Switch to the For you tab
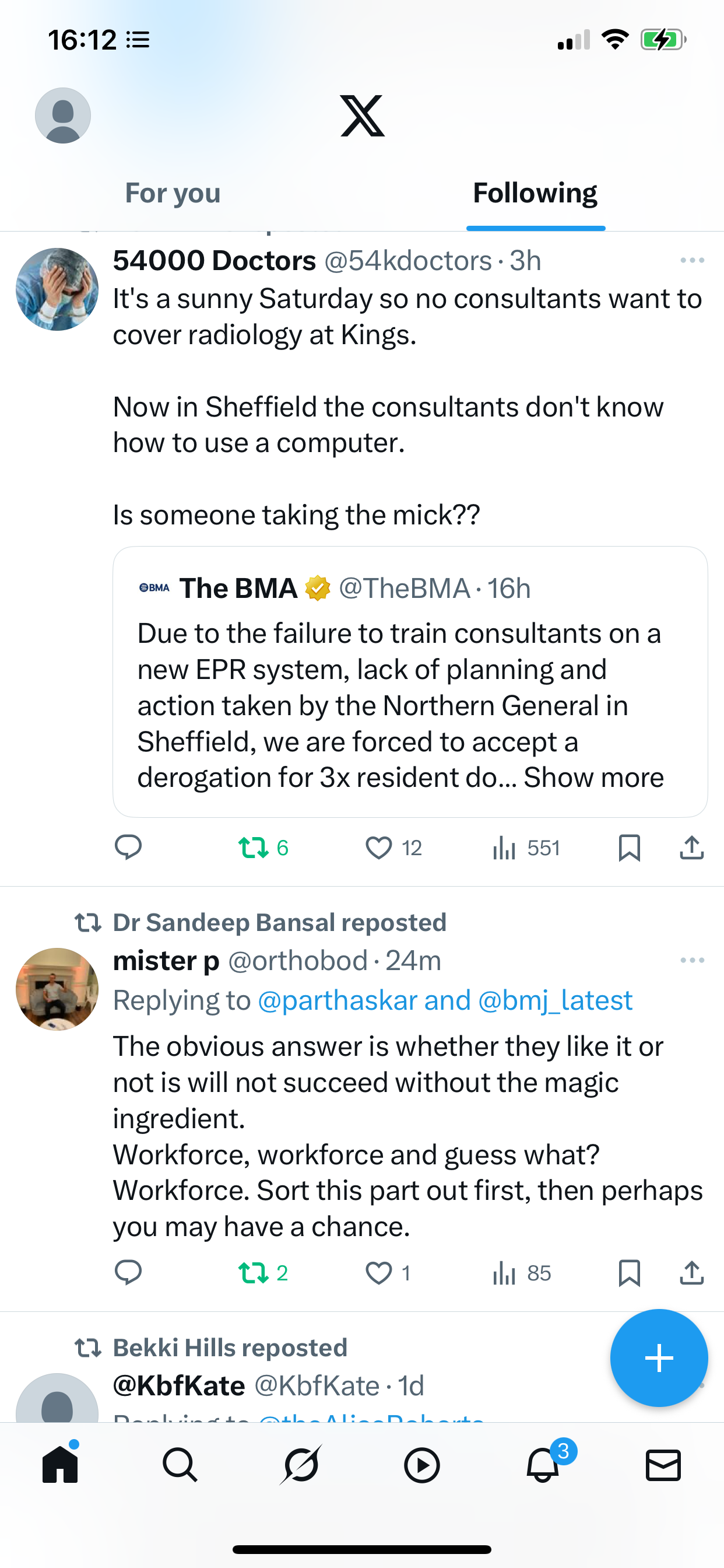The width and height of the screenshot is (724, 1568). point(173,193)
